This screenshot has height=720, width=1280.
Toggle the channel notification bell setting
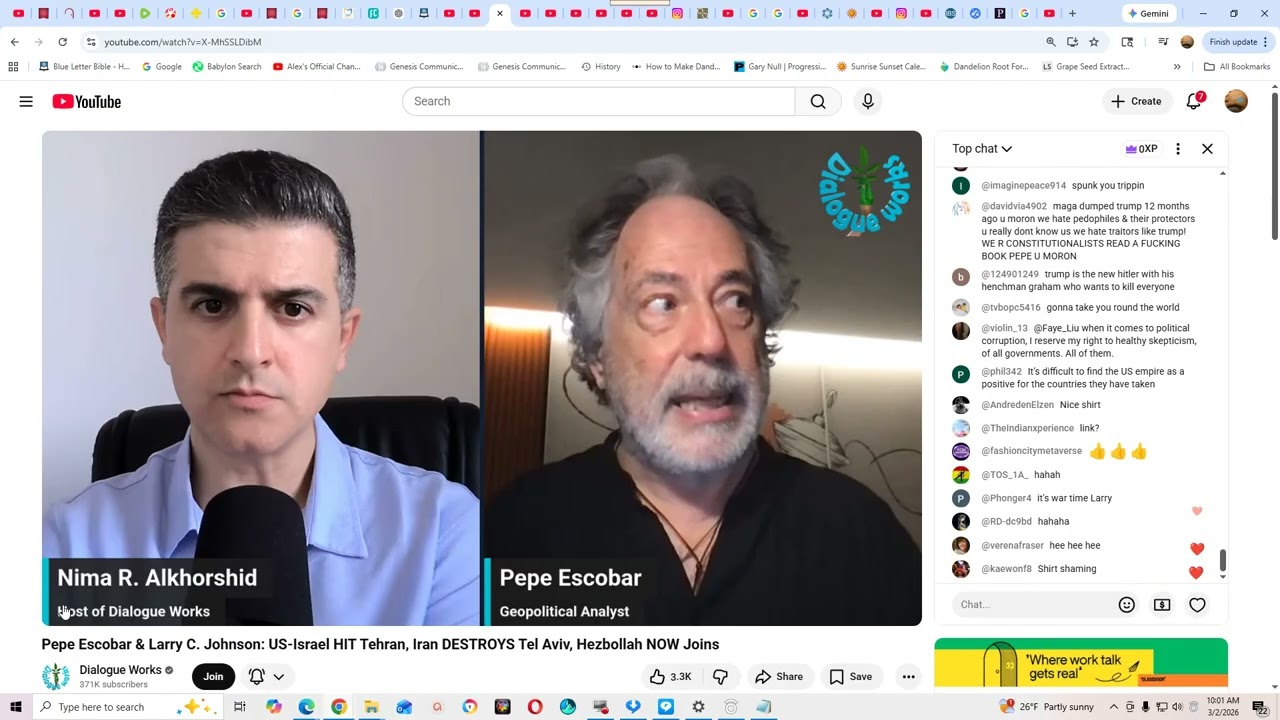(x=257, y=677)
